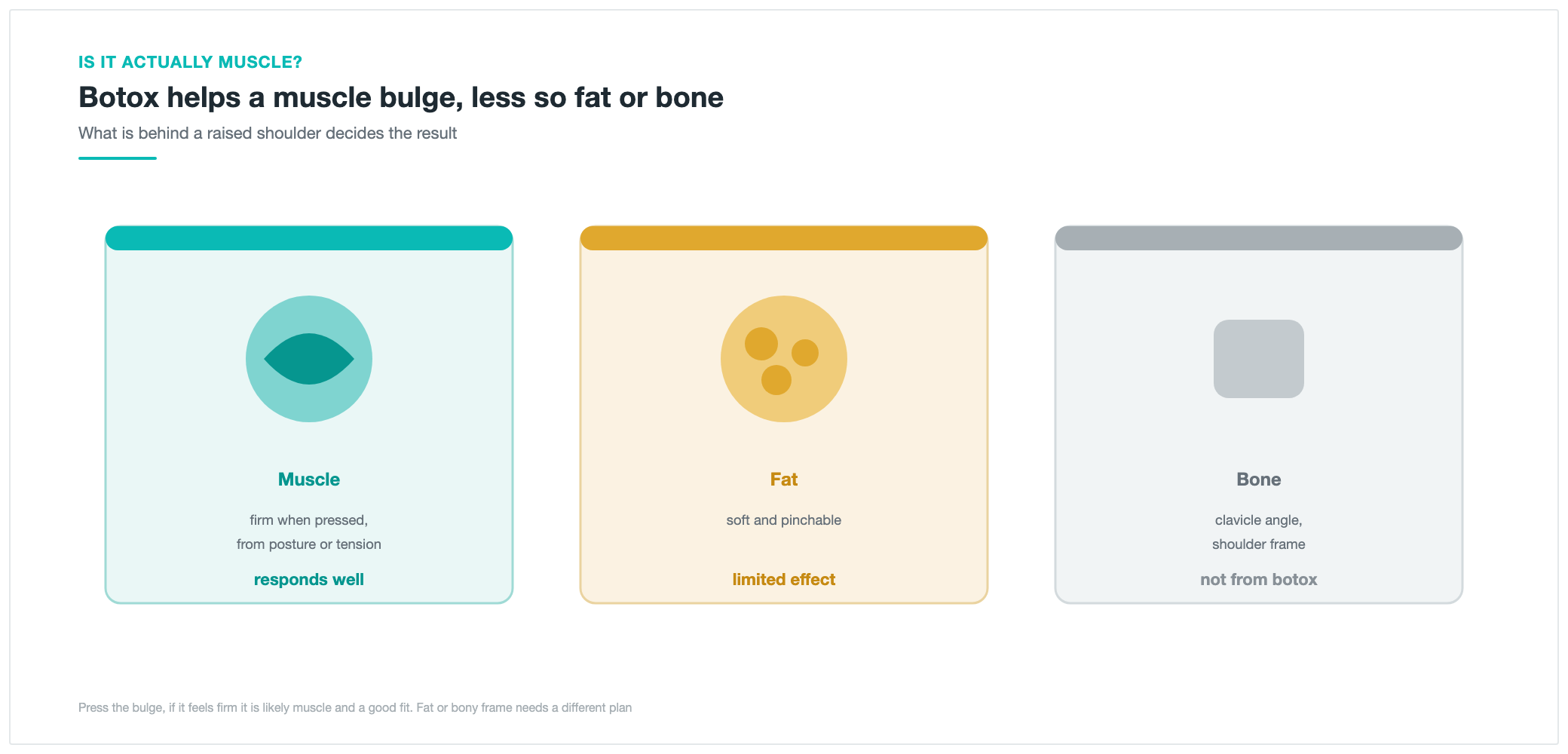Click the teal Muscle card header bar
The image size is (1568, 754).
tap(309, 238)
